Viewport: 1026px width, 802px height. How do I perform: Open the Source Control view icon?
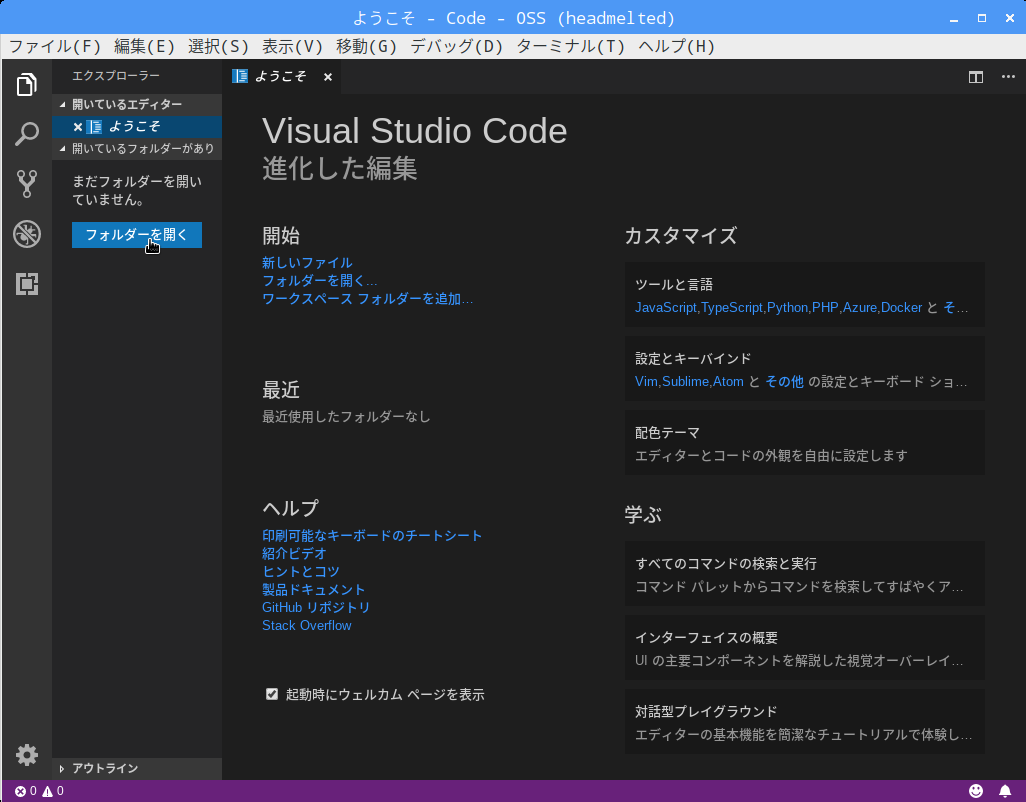[27, 184]
